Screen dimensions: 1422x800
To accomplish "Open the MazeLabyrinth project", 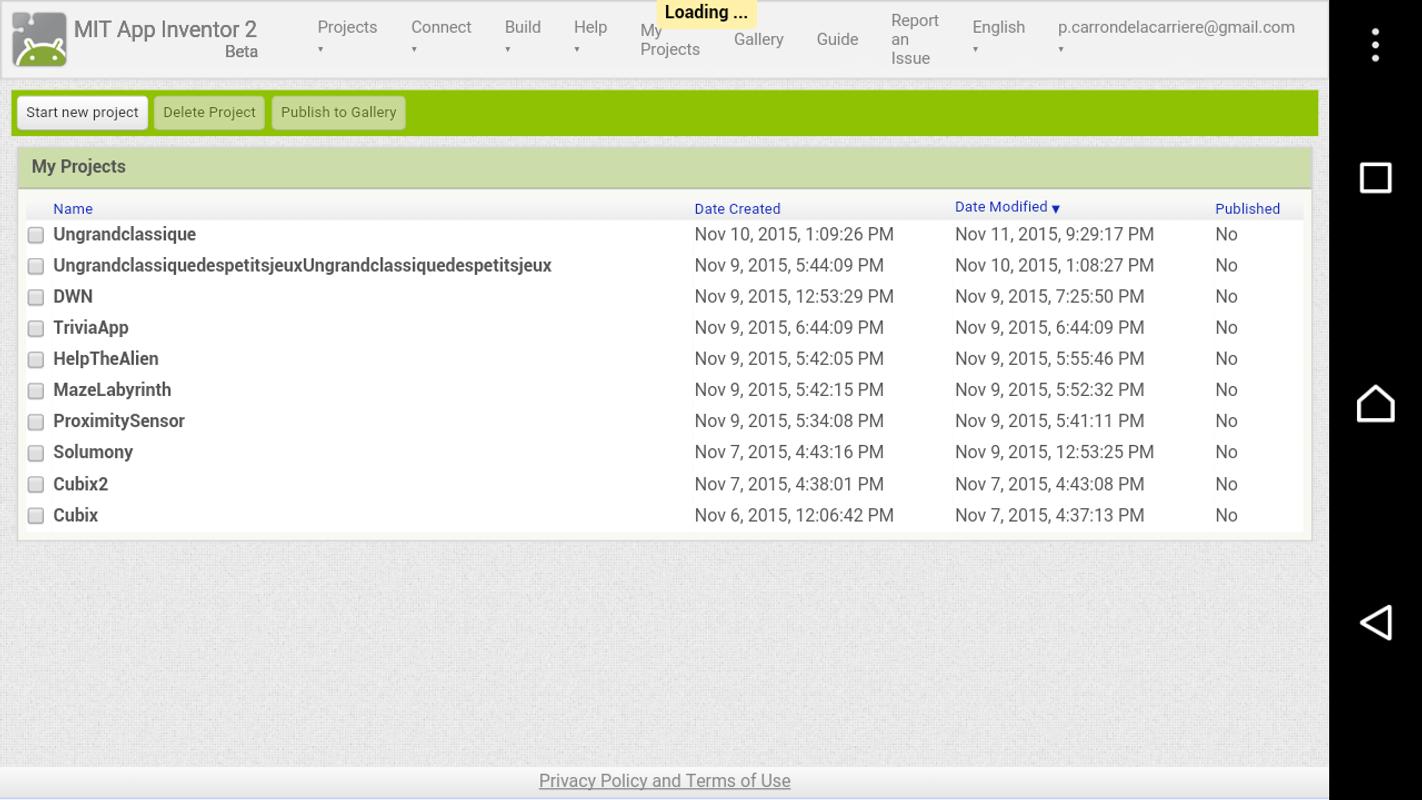I will coord(112,389).
